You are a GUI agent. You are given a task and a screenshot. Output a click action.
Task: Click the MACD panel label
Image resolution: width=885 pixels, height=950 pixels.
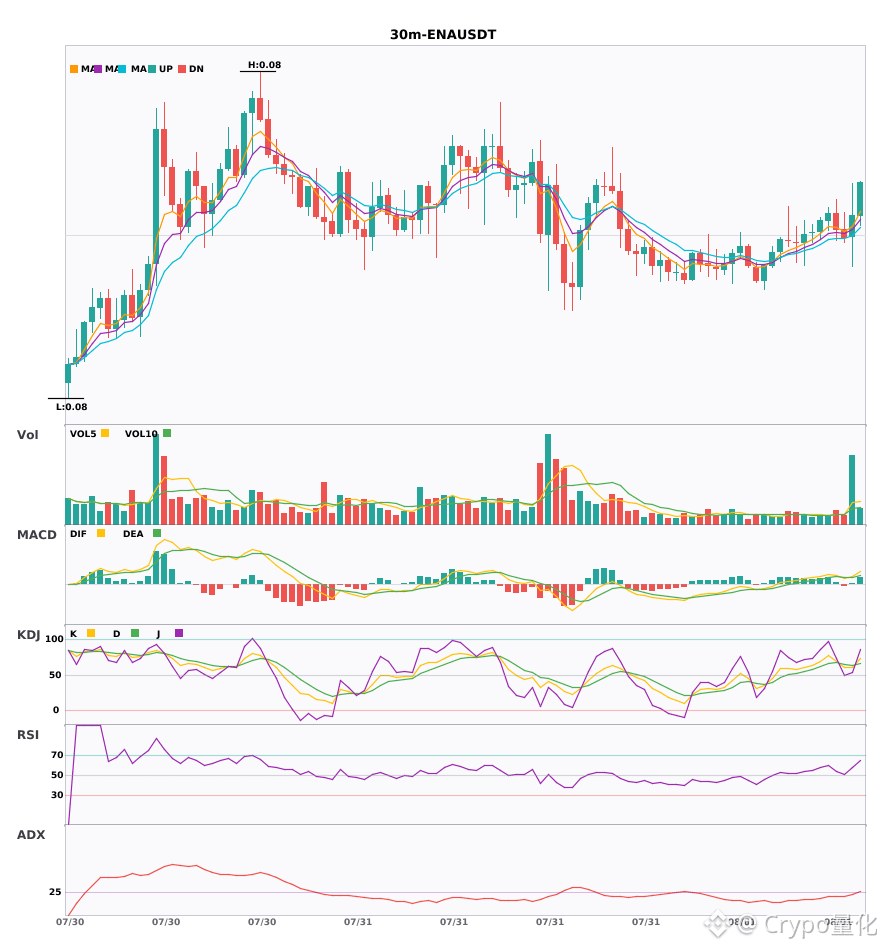(36, 534)
